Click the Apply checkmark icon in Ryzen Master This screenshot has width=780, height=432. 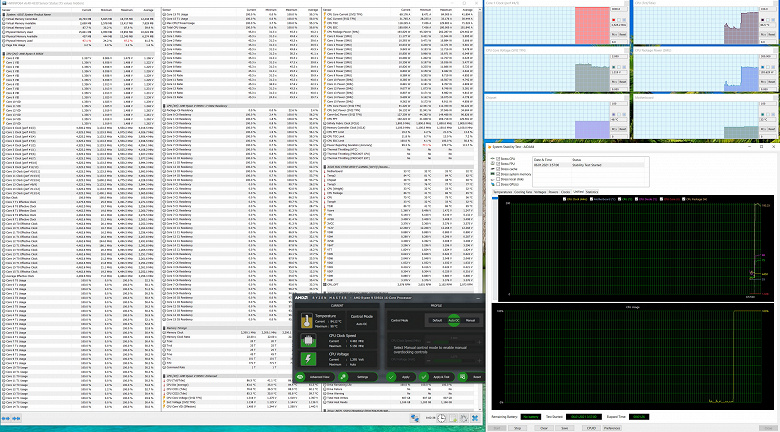click(391, 377)
